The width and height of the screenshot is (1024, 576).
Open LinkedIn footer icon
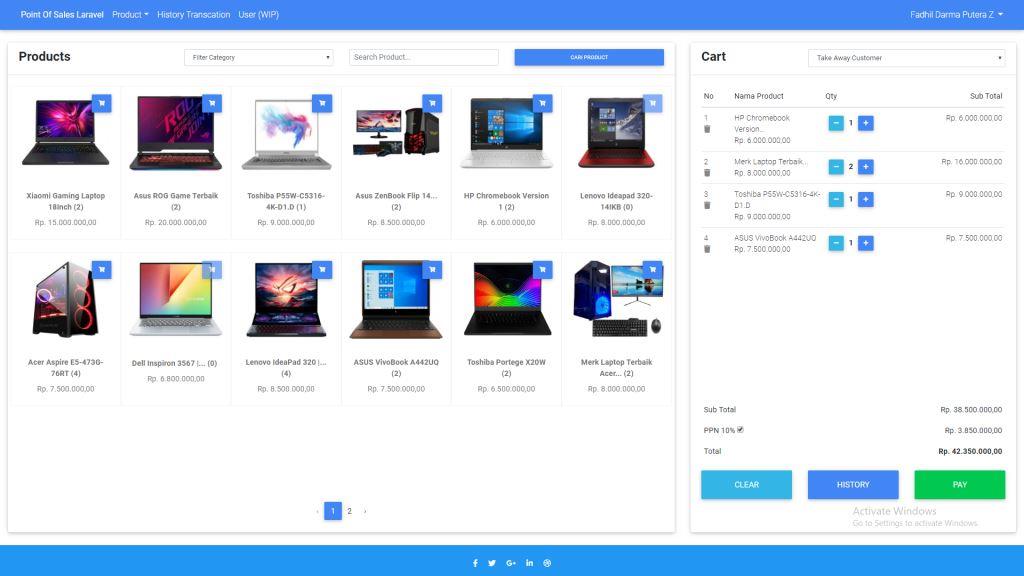pyautogui.click(x=529, y=563)
